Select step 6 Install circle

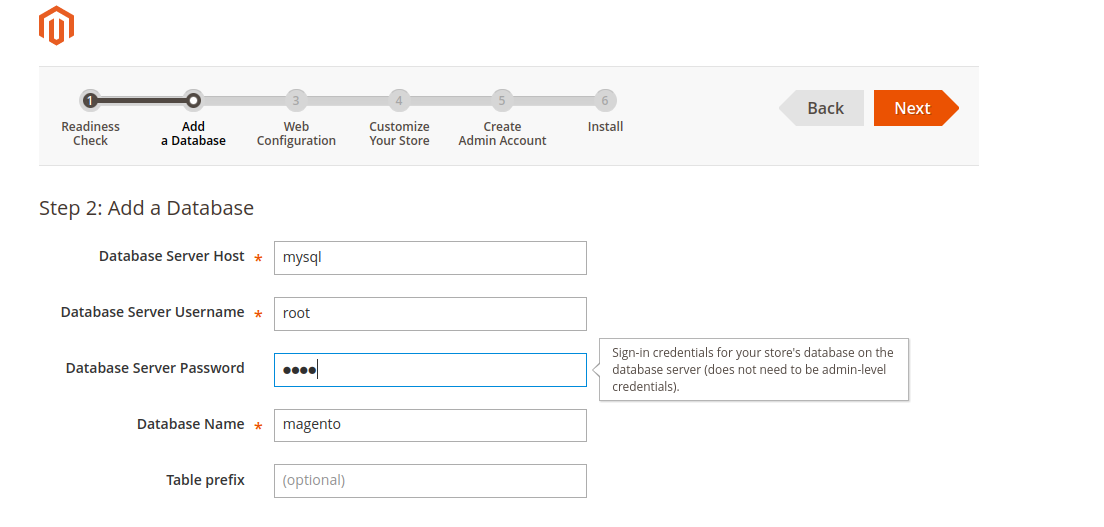point(604,101)
